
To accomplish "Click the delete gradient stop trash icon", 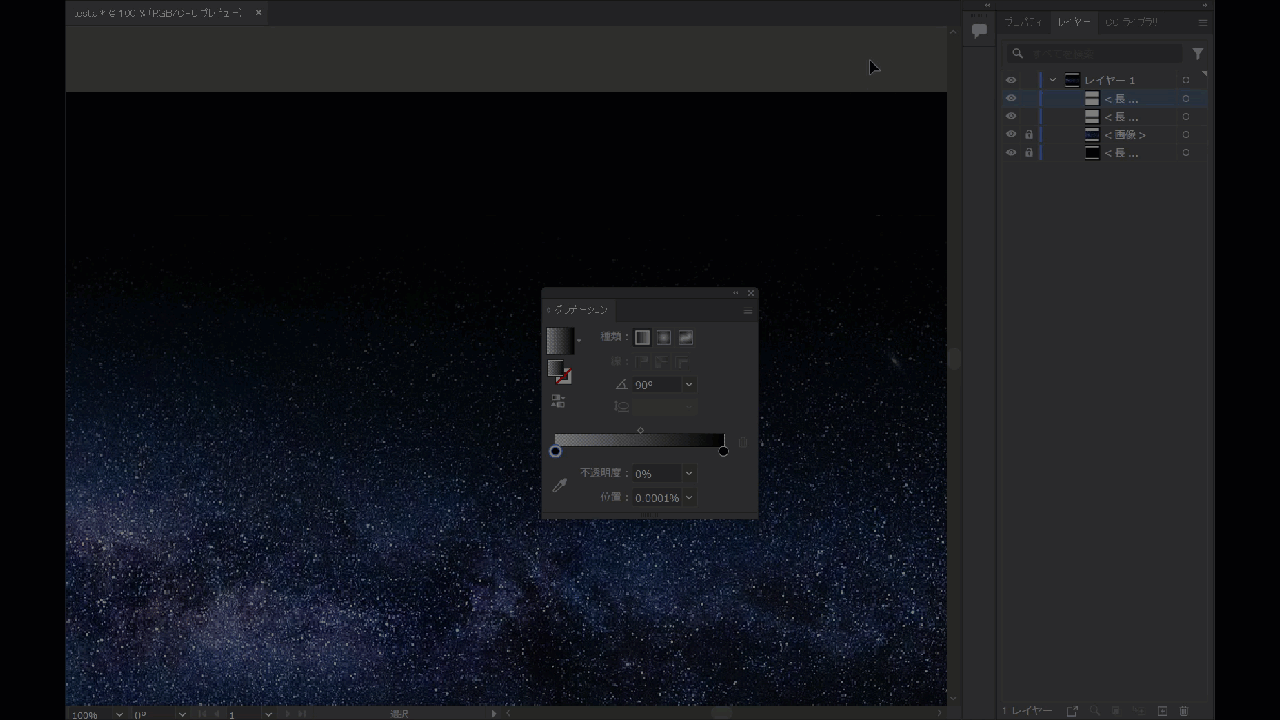I will tap(743, 442).
